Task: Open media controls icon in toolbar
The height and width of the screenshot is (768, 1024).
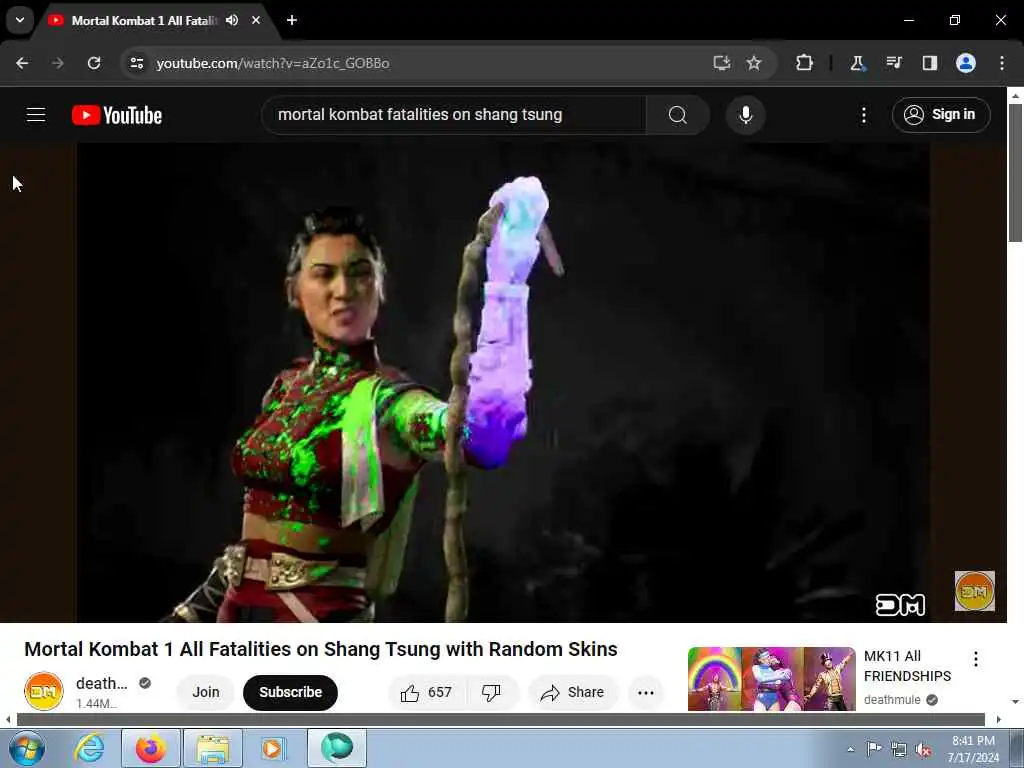Action: tap(893, 63)
